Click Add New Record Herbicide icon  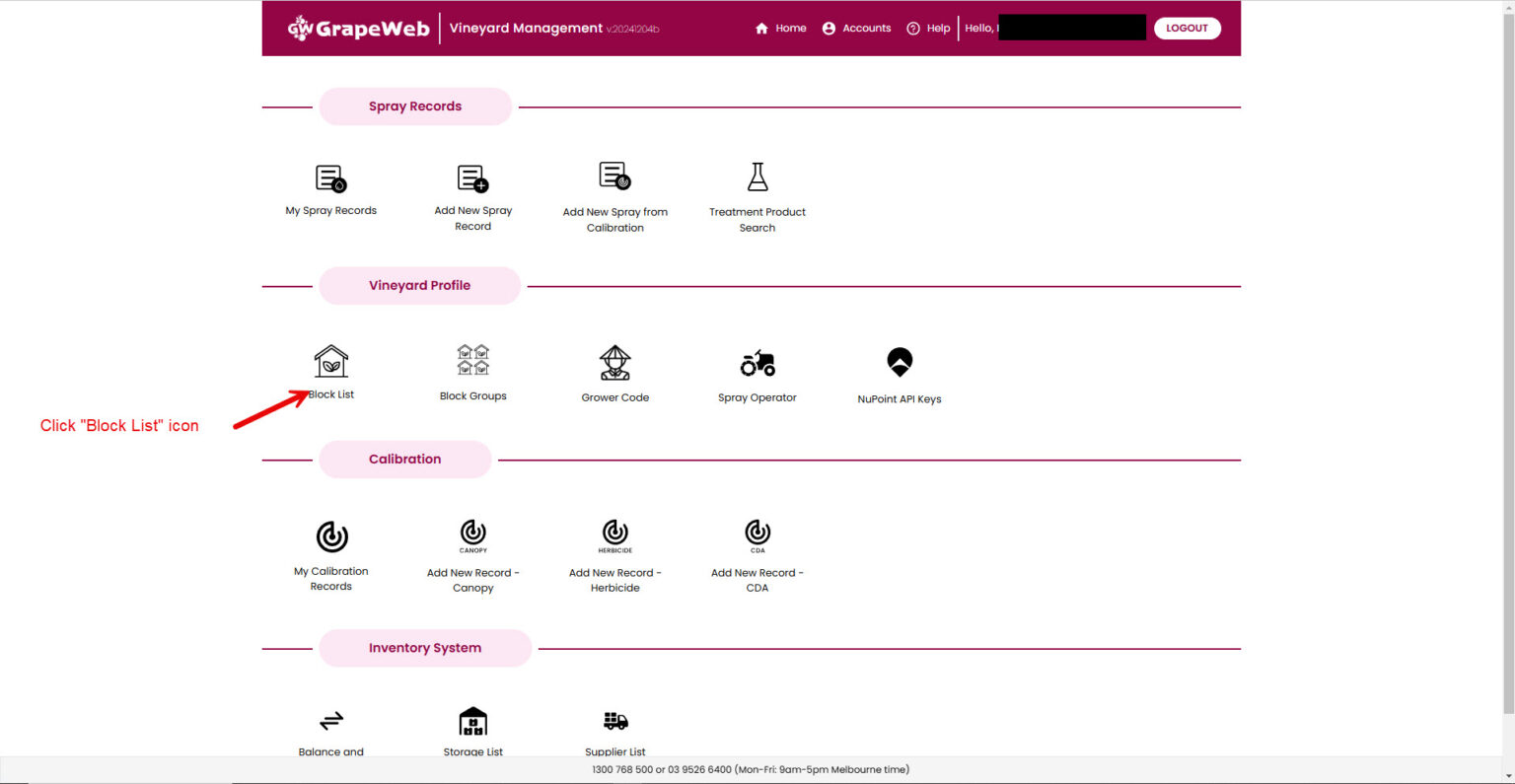click(614, 535)
